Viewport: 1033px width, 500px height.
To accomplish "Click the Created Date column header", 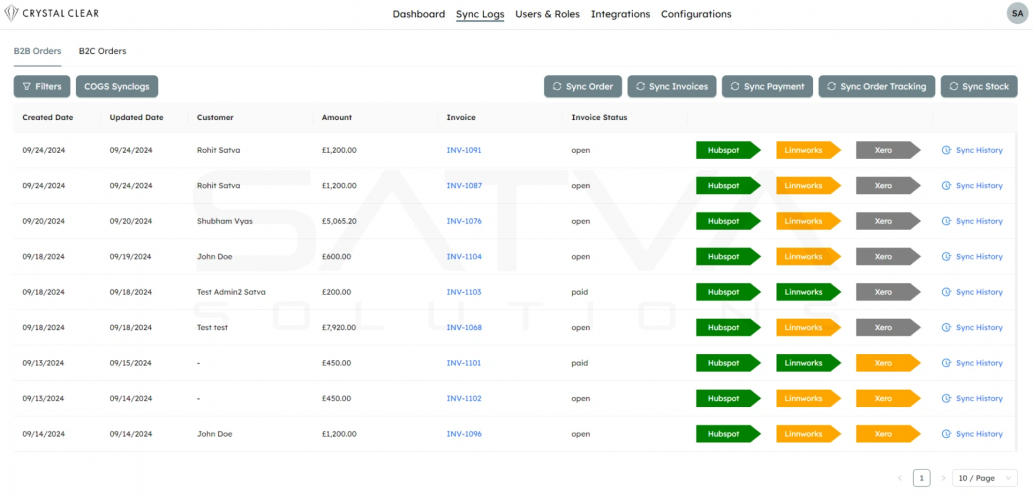I will tap(48, 117).
